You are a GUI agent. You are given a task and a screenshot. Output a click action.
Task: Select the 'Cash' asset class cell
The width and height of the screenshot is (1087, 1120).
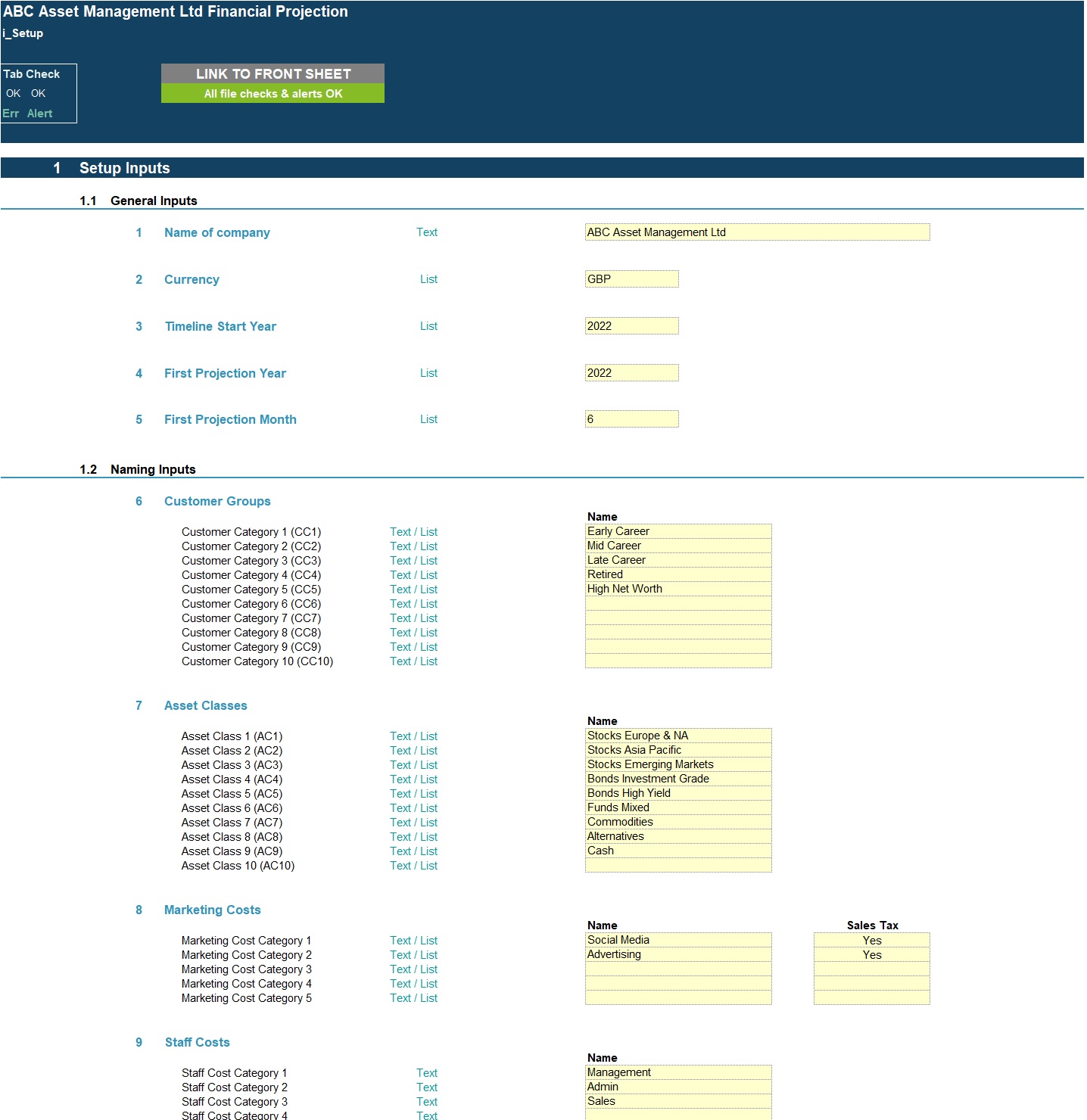(x=678, y=851)
